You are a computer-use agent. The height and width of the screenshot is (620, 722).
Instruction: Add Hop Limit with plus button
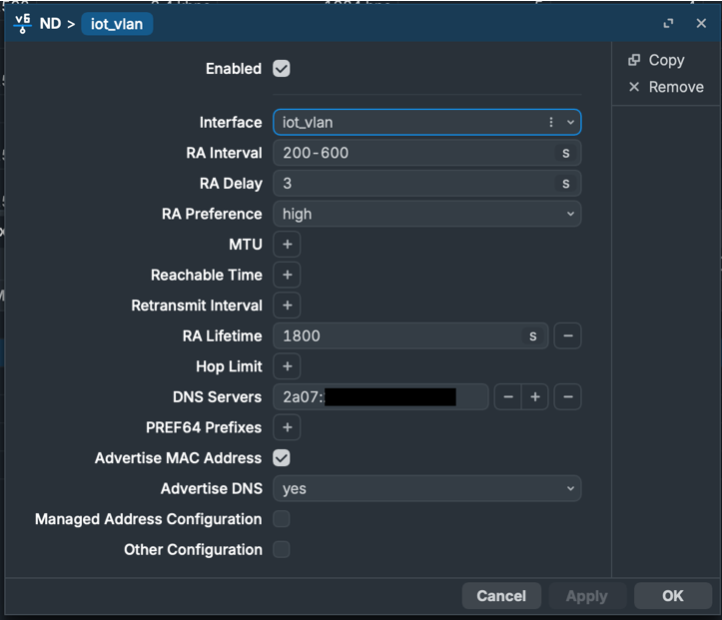click(287, 366)
